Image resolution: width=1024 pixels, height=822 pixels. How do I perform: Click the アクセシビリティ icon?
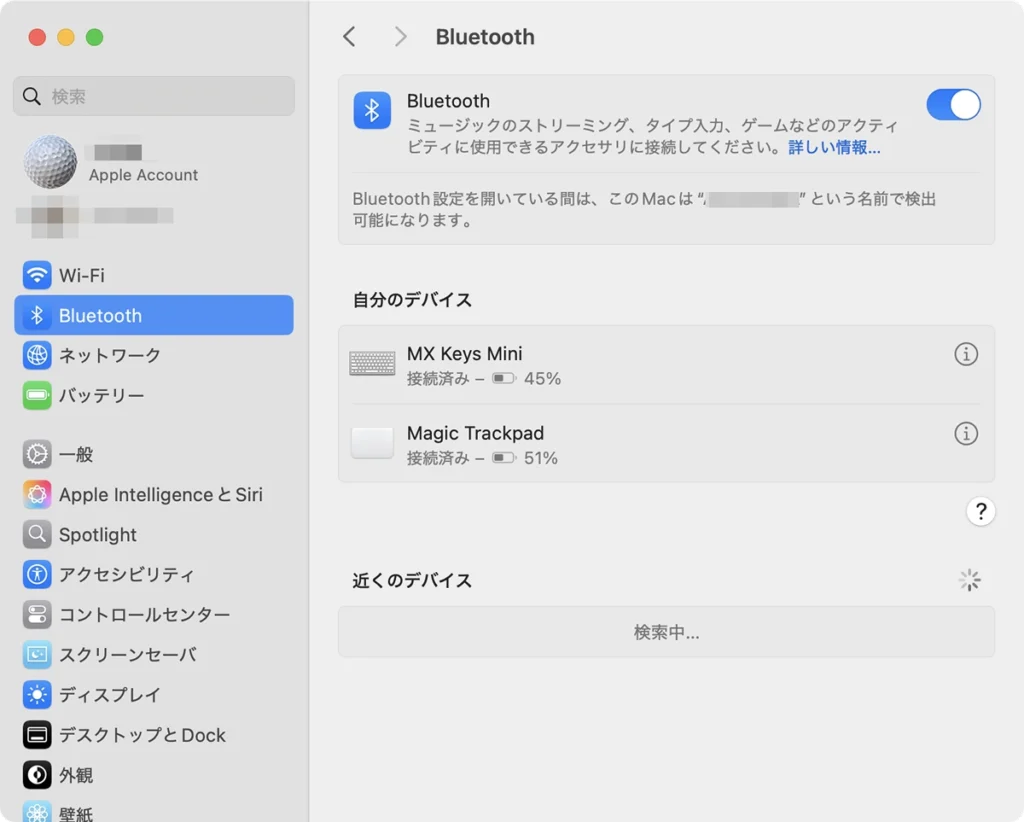click(x=37, y=575)
